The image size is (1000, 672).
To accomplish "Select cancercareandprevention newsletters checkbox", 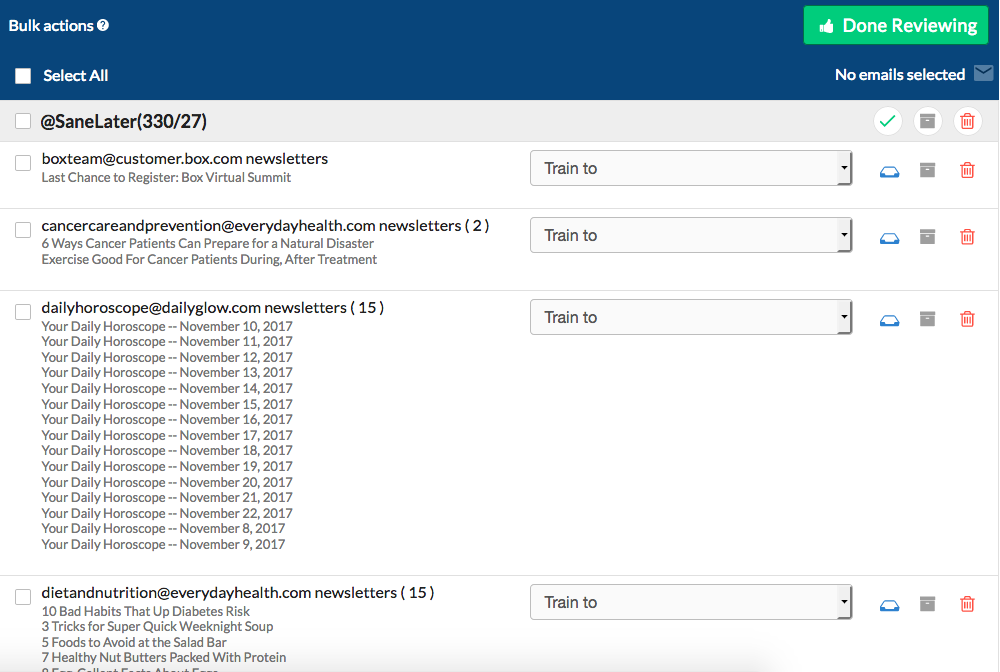I will [23, 230].
